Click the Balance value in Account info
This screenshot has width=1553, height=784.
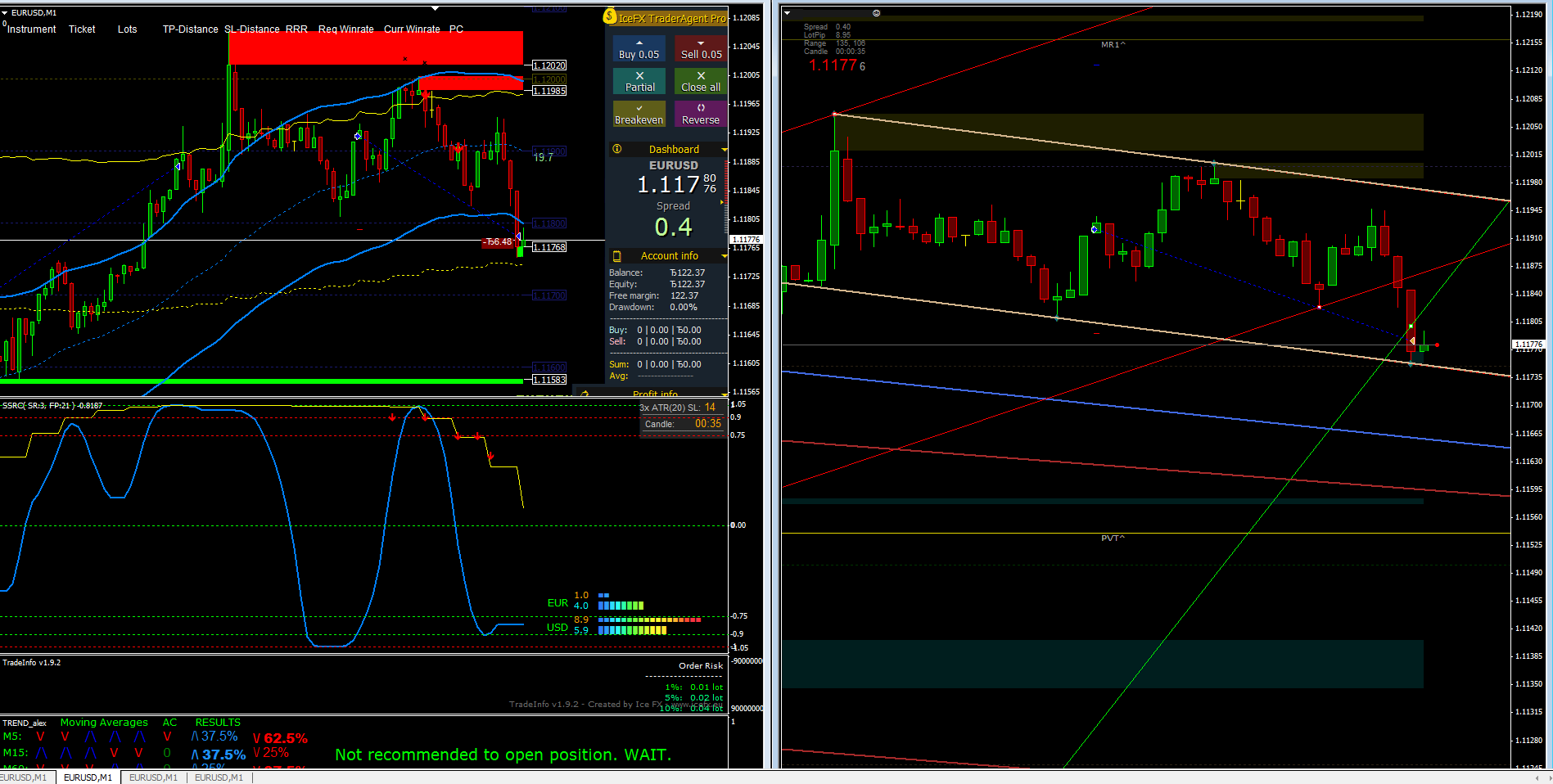pos(687,273)
